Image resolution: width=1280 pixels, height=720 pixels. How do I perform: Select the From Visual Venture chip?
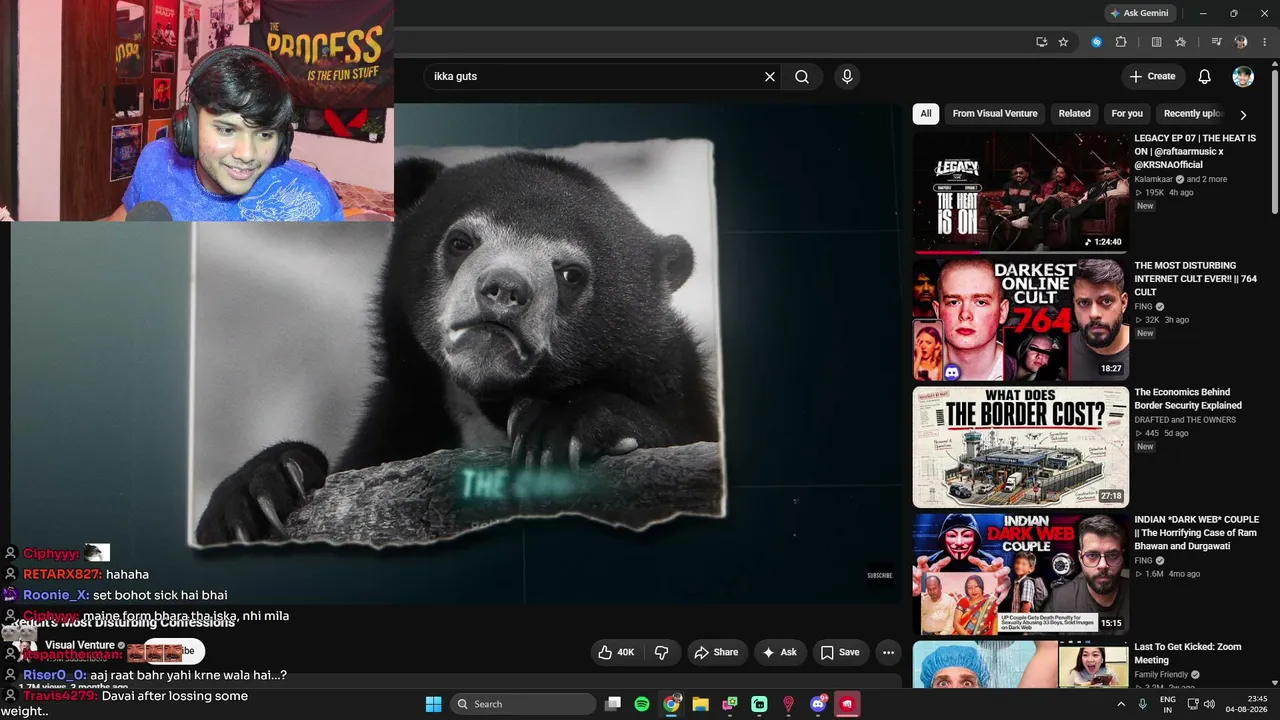coord(995,114)
